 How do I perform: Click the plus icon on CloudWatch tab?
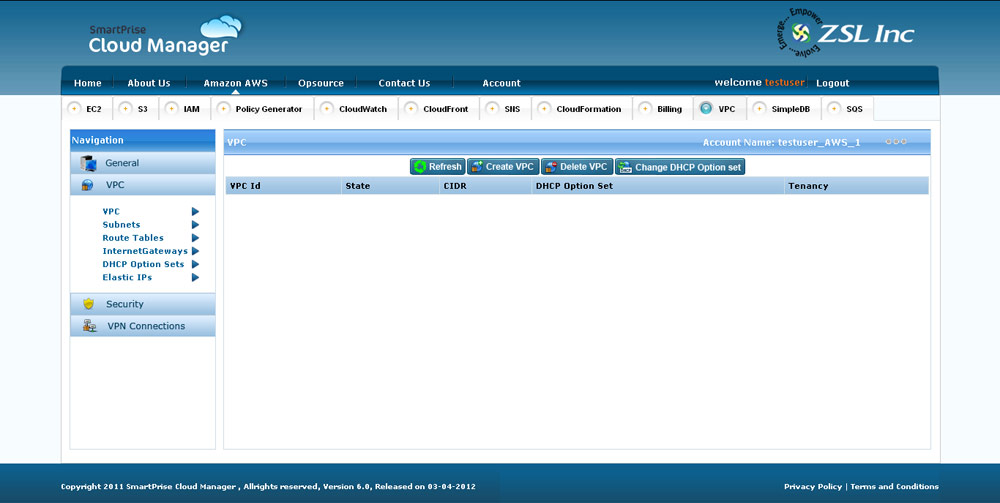327,108
